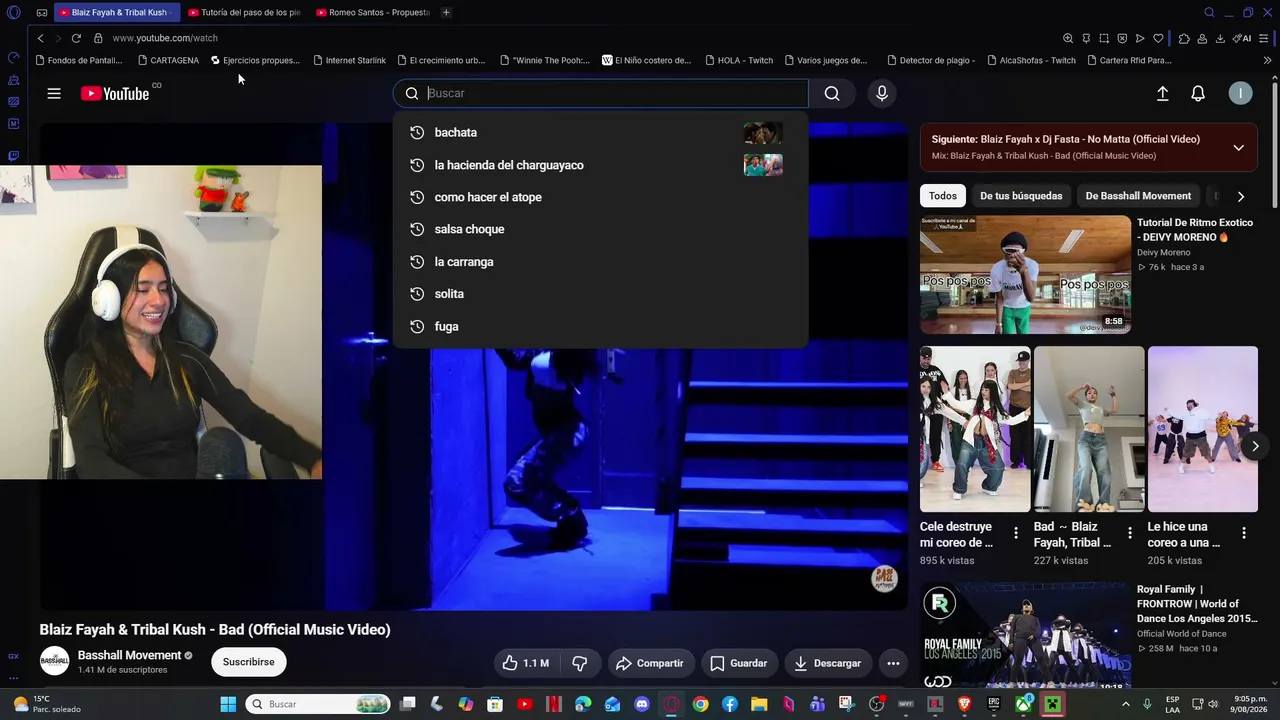Show more filter chips with the arrow

tap(1241, 196)
